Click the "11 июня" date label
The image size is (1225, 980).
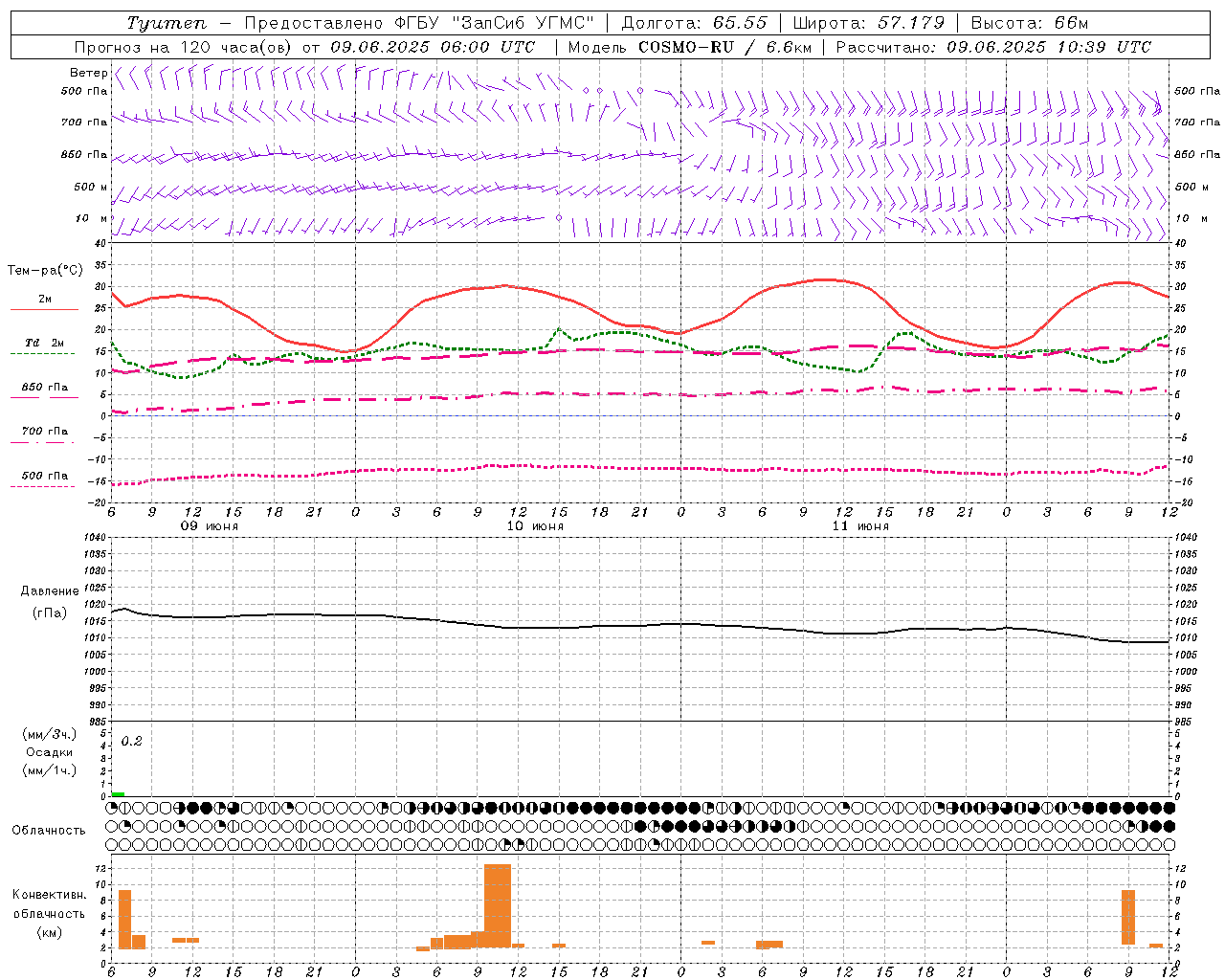click(860, 526)
